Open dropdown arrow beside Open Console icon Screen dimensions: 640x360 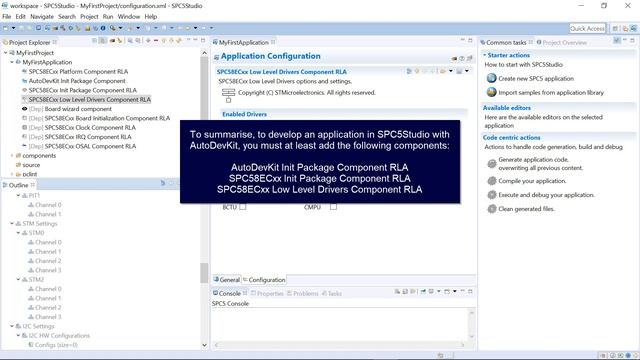(x=455, y=291)
